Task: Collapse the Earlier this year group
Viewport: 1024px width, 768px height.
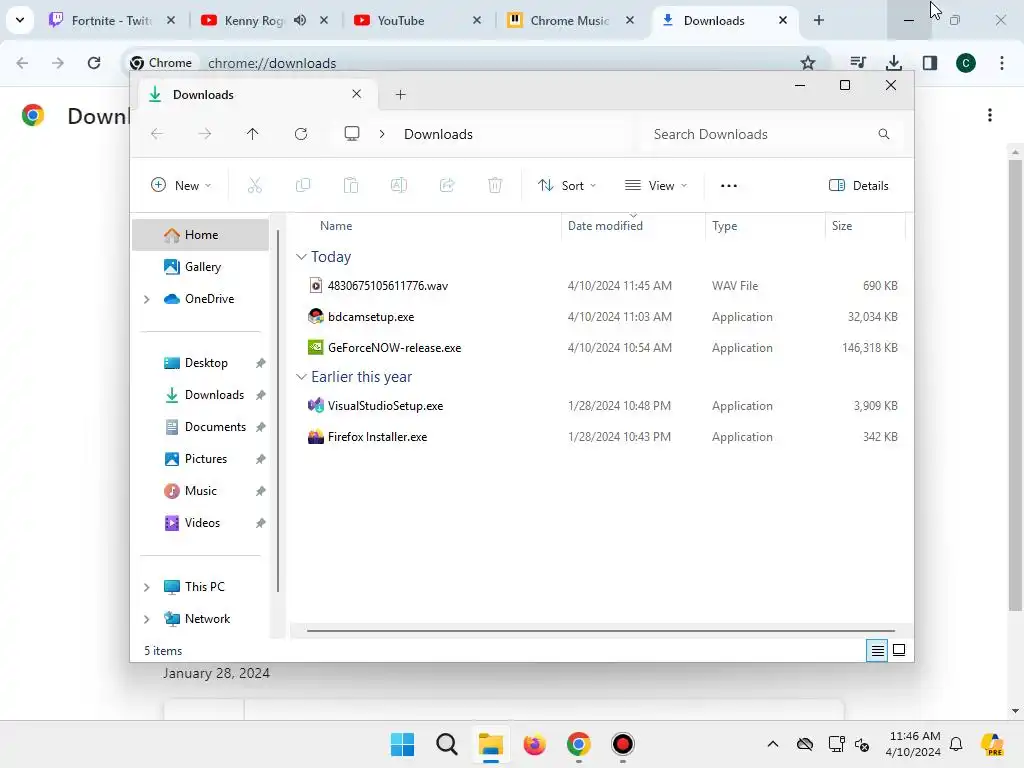Action: coord(301,377)
